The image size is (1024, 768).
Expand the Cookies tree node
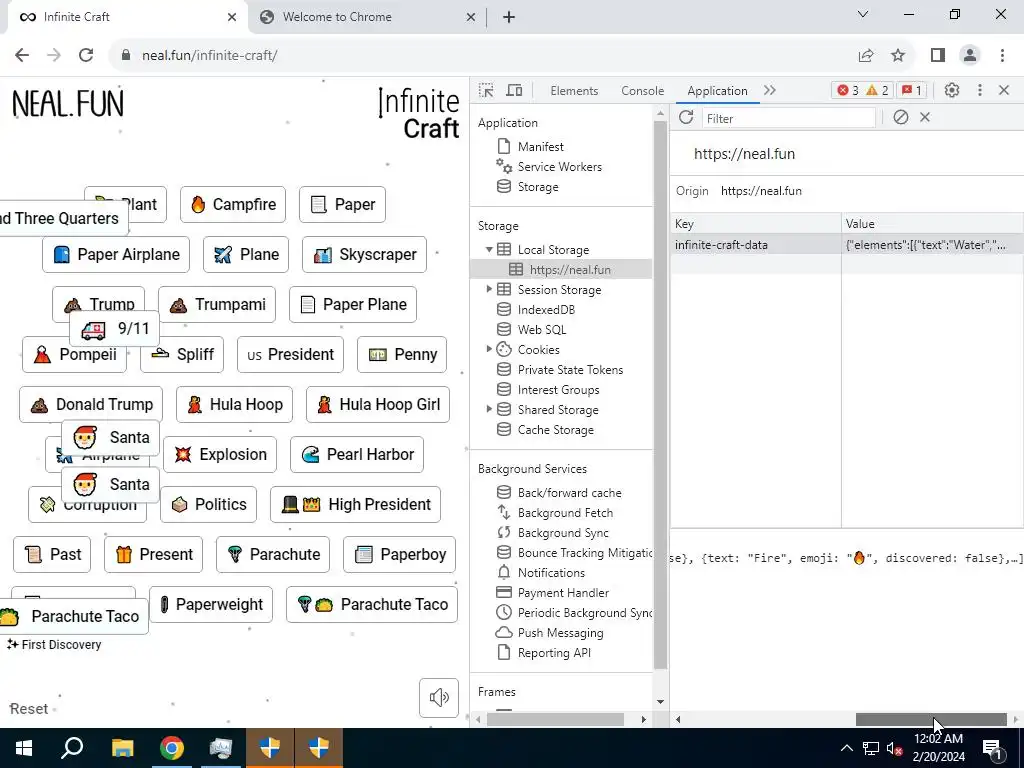(x=489, y=349)
